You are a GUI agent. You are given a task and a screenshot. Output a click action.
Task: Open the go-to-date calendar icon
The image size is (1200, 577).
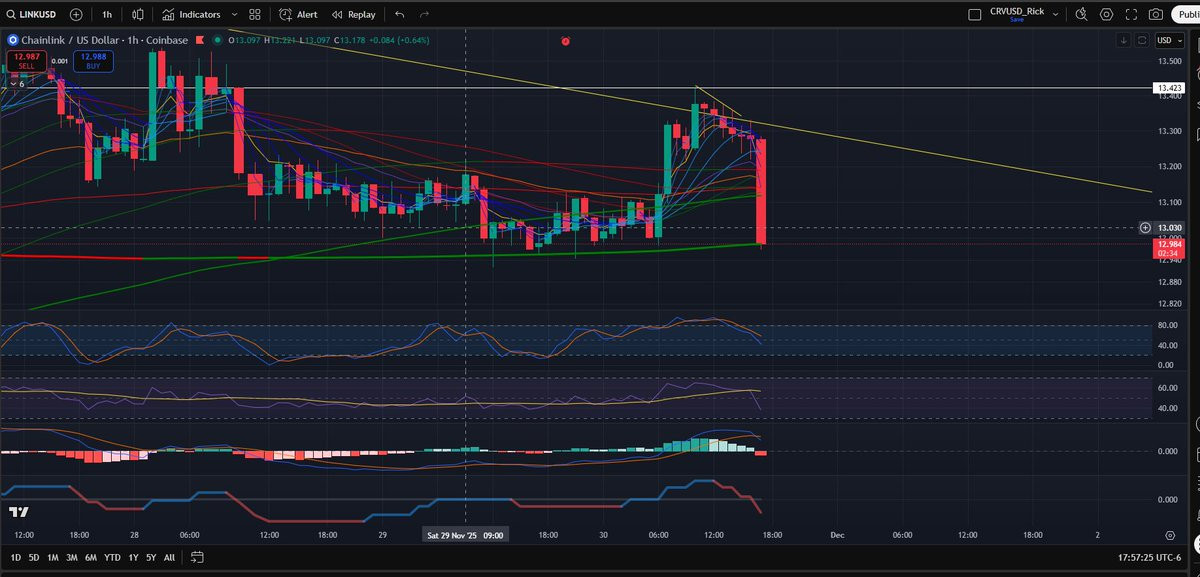click(x=197, y=557)
